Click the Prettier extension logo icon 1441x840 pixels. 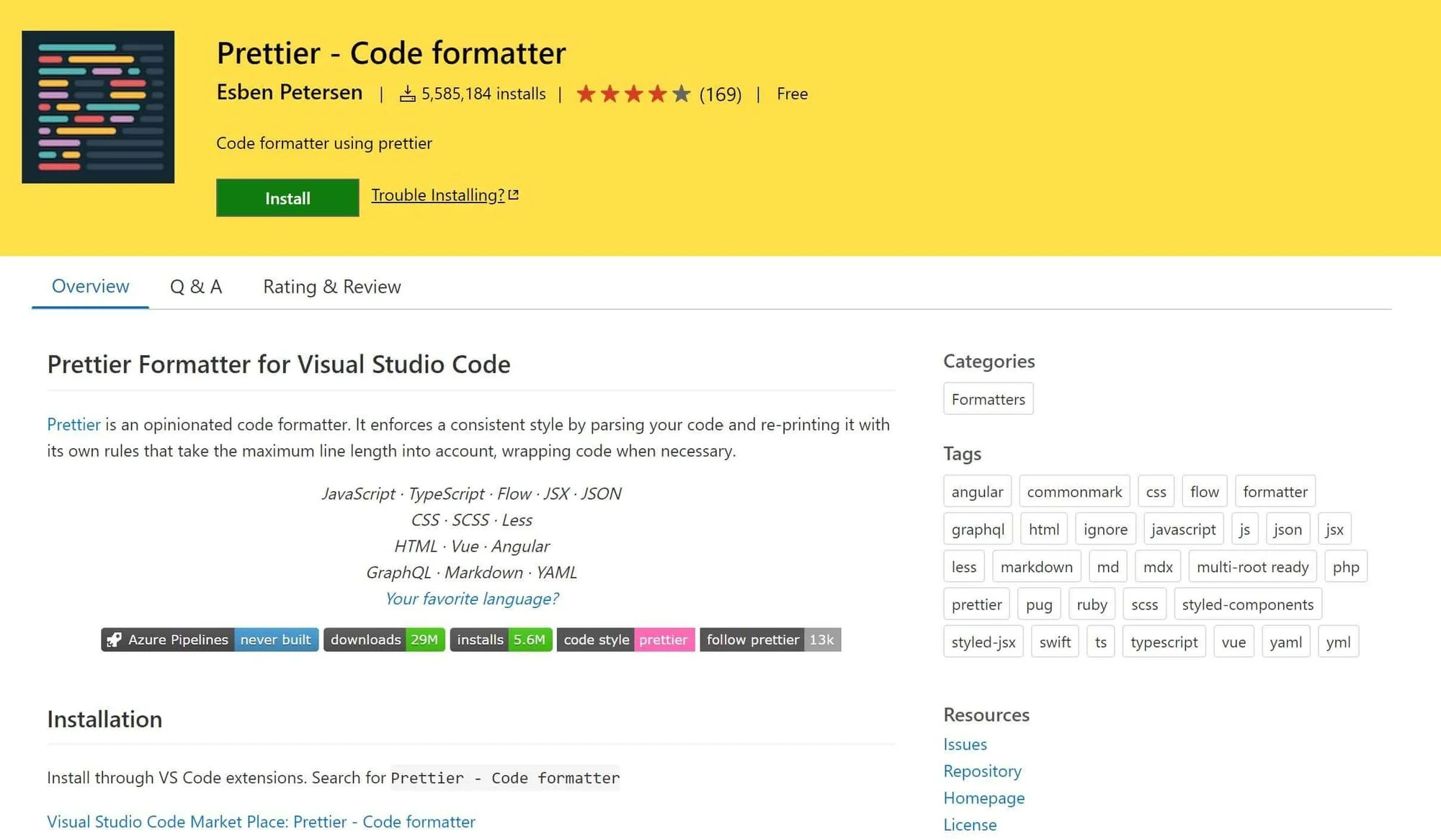[98, 107]
